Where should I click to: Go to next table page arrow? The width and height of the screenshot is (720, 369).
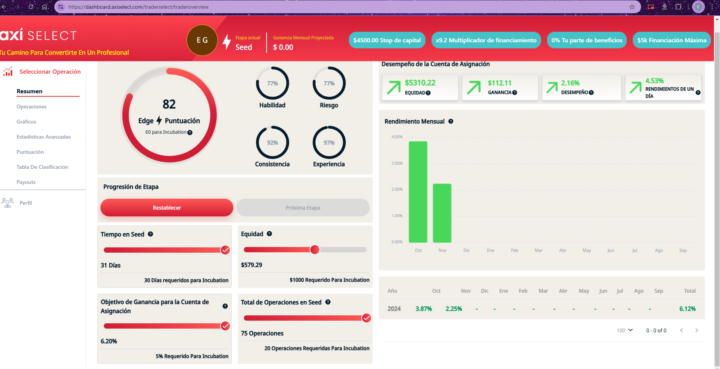pyautogui.click(x=696, y=330)
